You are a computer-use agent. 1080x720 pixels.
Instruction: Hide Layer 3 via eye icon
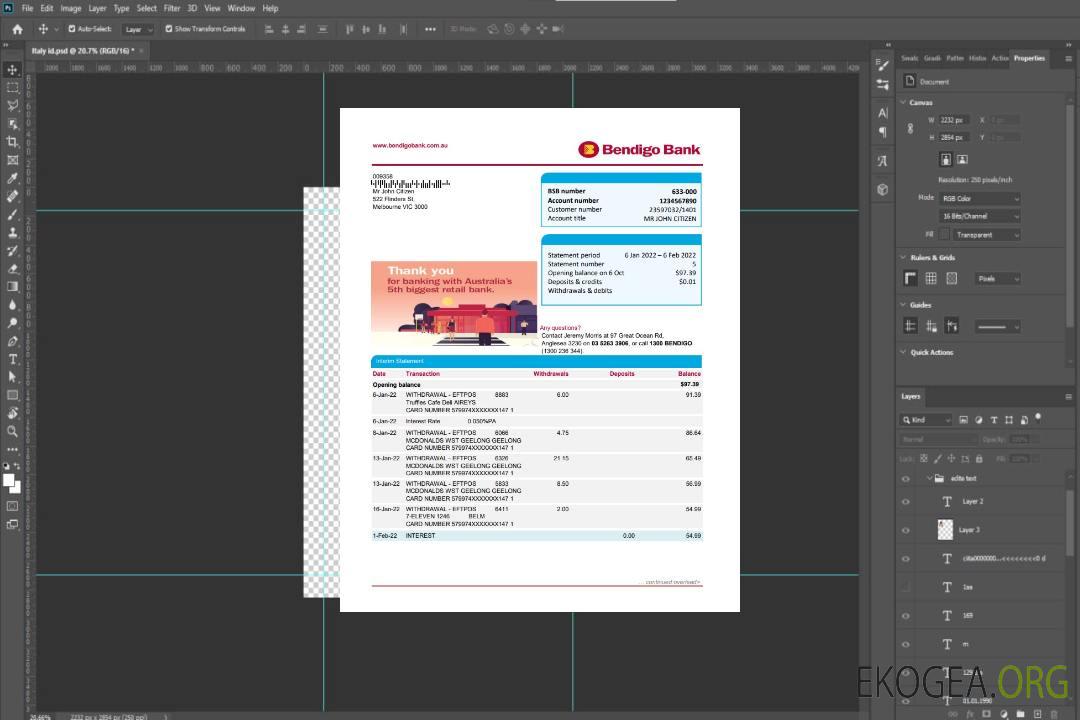906,531
